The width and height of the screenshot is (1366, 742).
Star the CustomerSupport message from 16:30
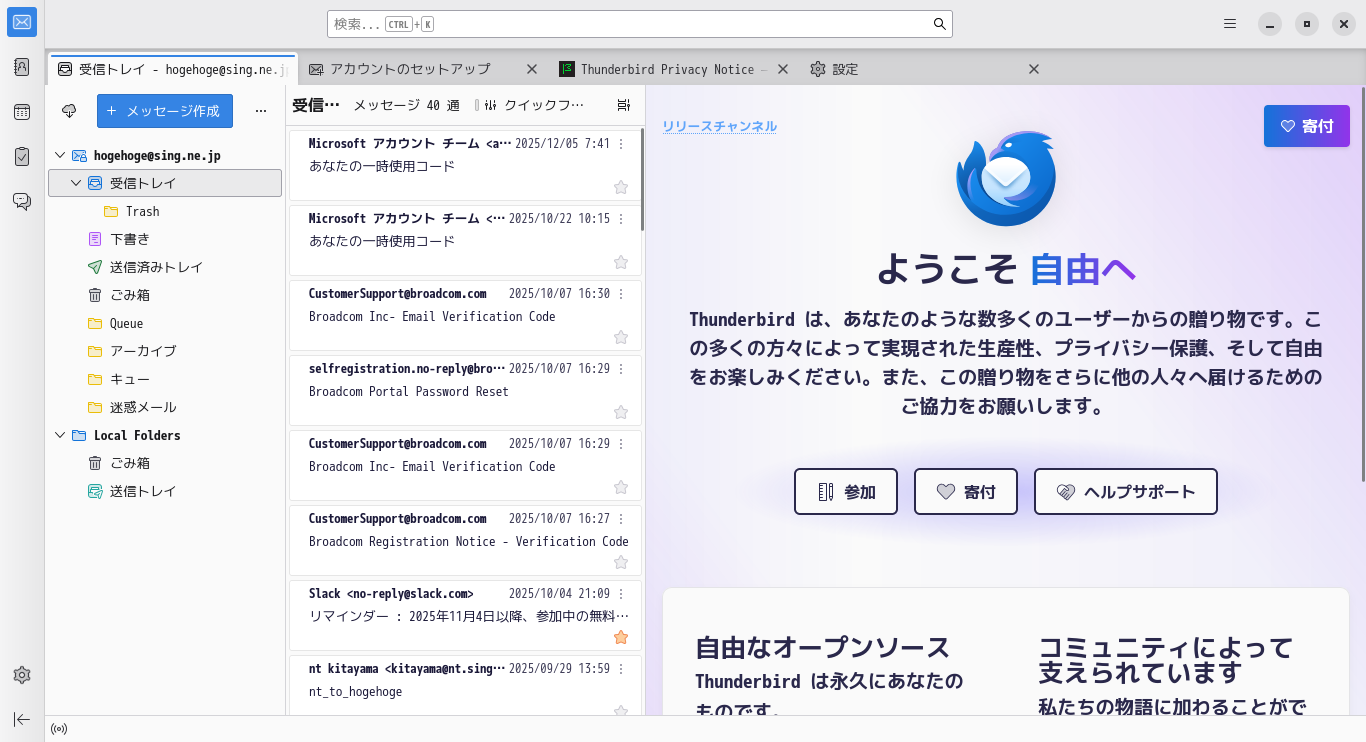(x=621, y=337)
